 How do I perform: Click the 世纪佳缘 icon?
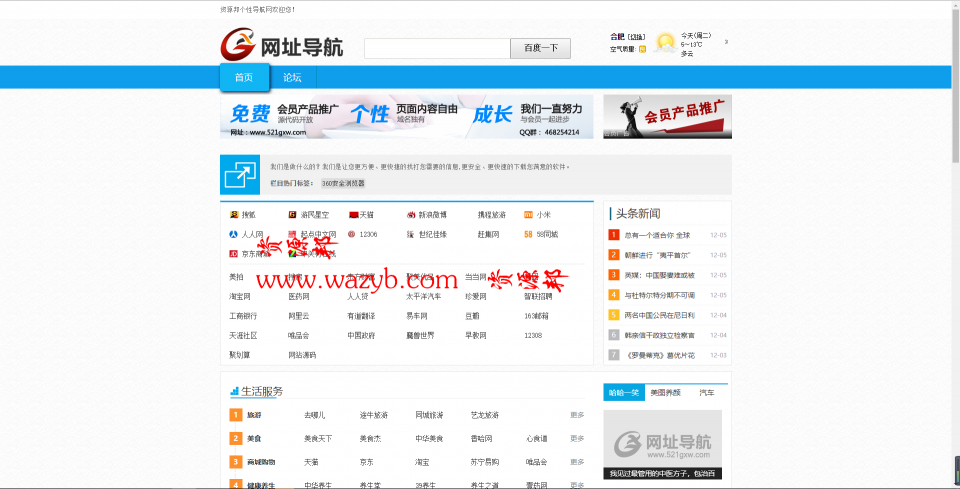coord(410,234)
